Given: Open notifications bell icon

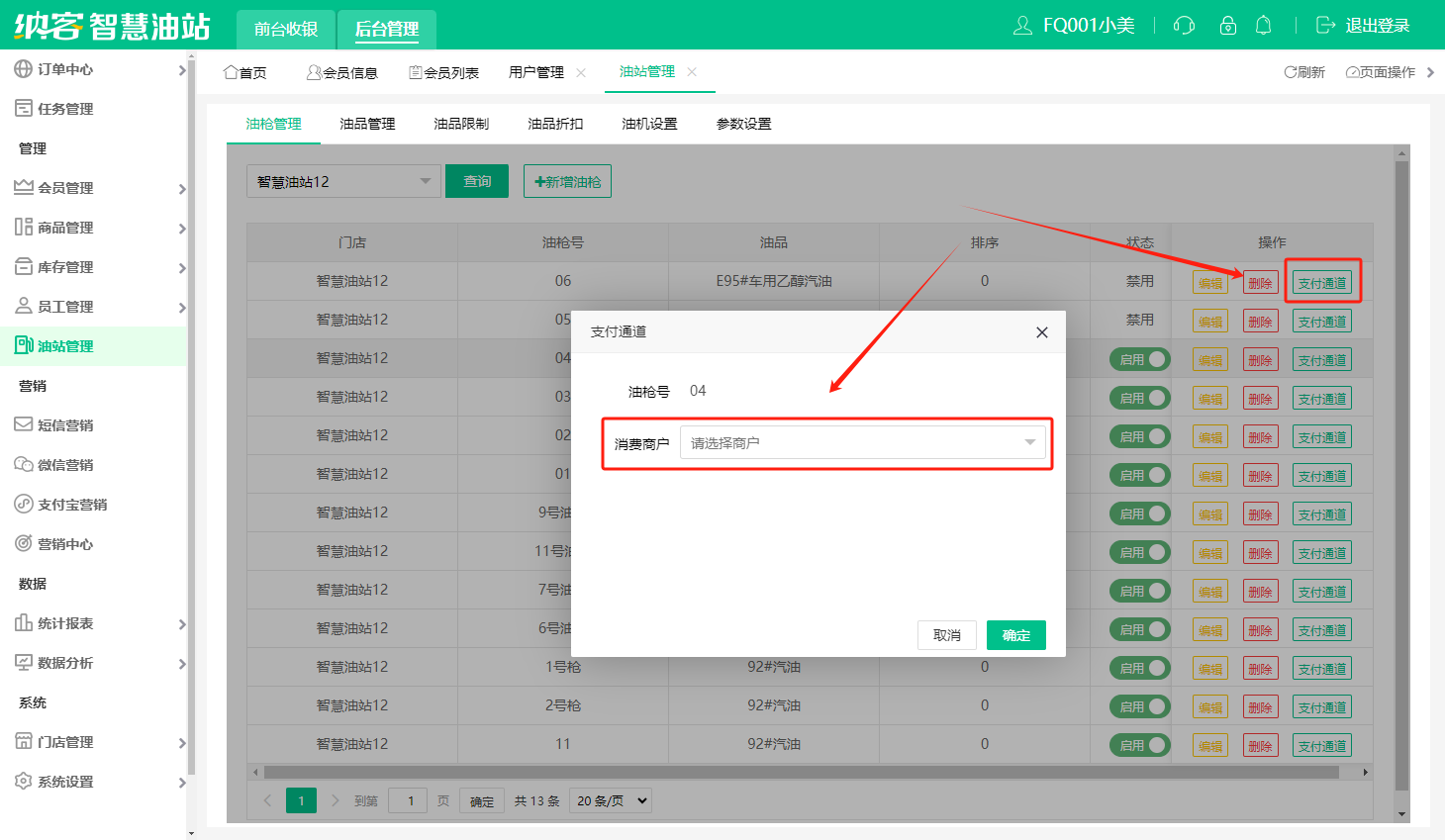Looking at the screenshot, I should [x=1263, y=26].
